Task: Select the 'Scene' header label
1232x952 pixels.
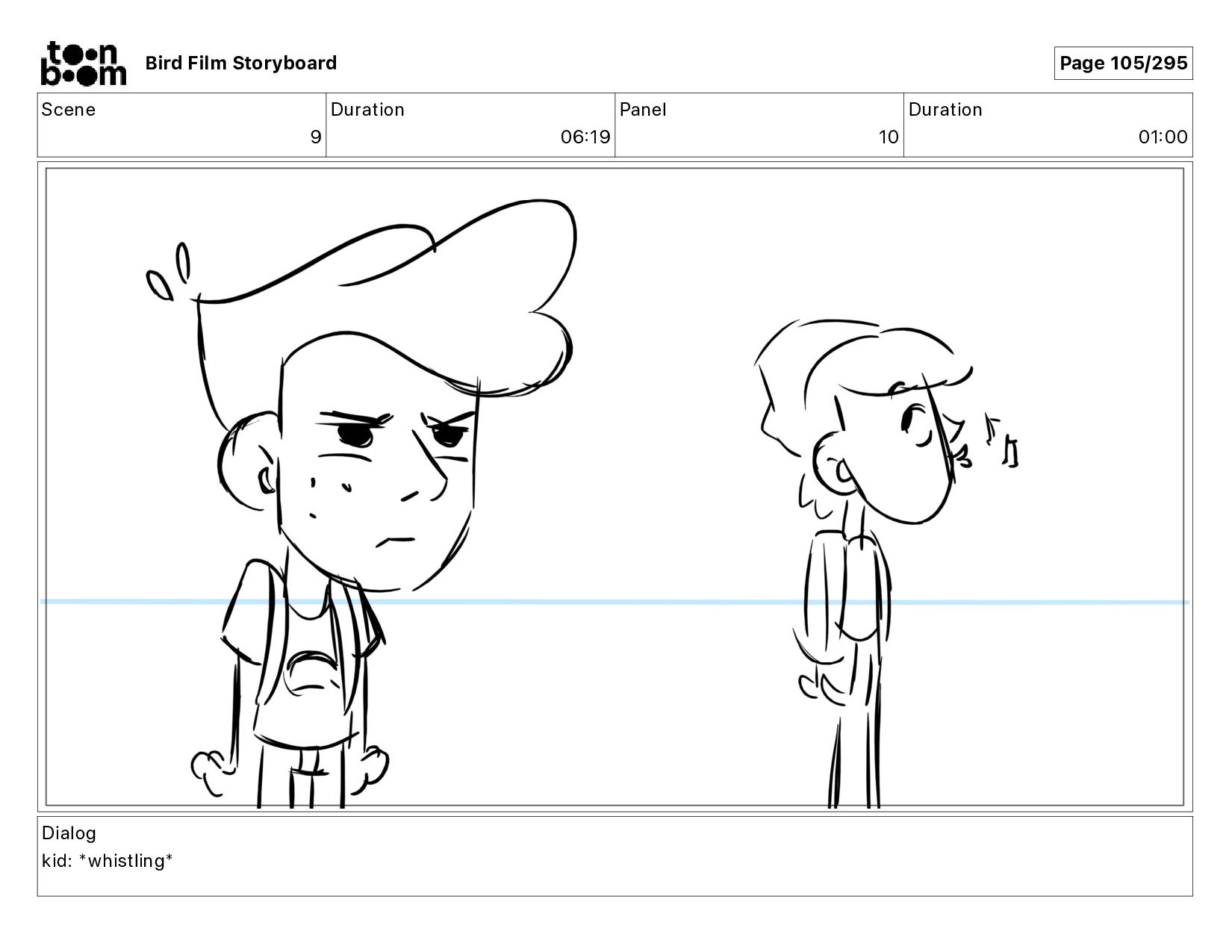Action: coord(69,110)
